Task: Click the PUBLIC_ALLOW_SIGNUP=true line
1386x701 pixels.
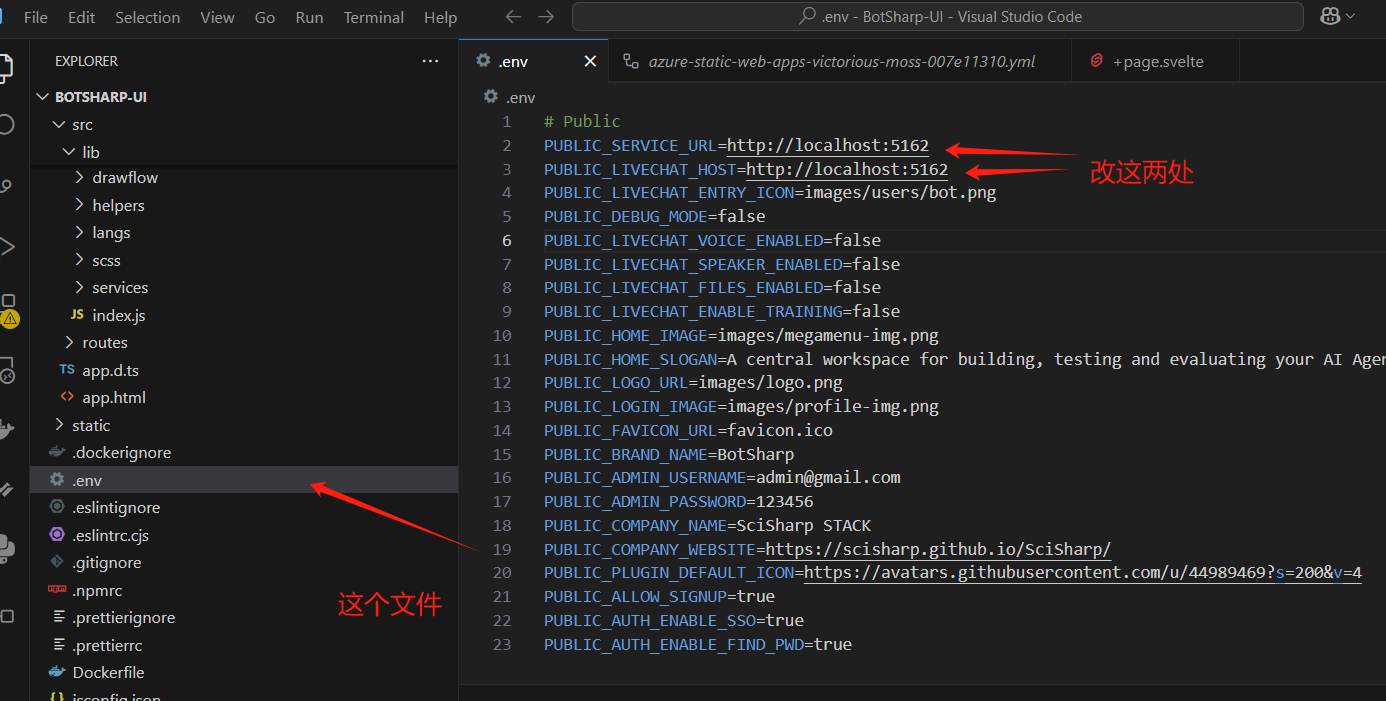Action: [660, 597]
